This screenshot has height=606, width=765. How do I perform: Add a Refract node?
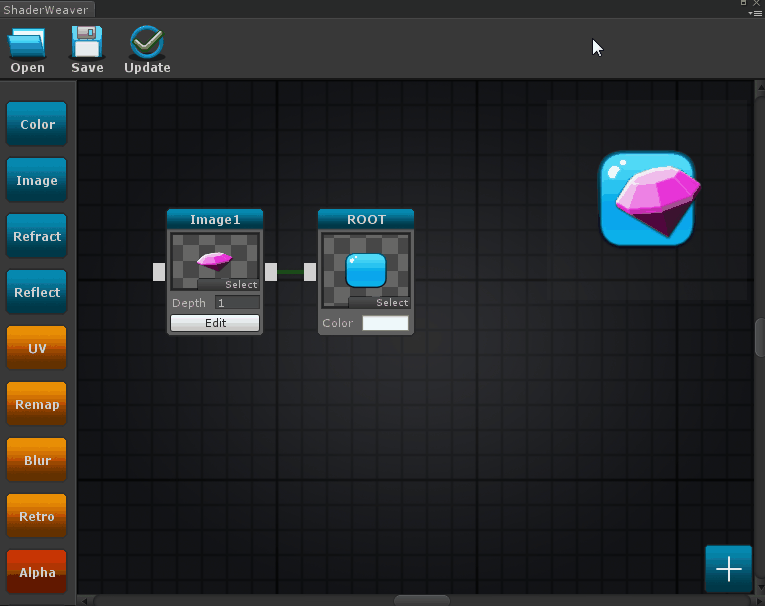coord(37,236)
